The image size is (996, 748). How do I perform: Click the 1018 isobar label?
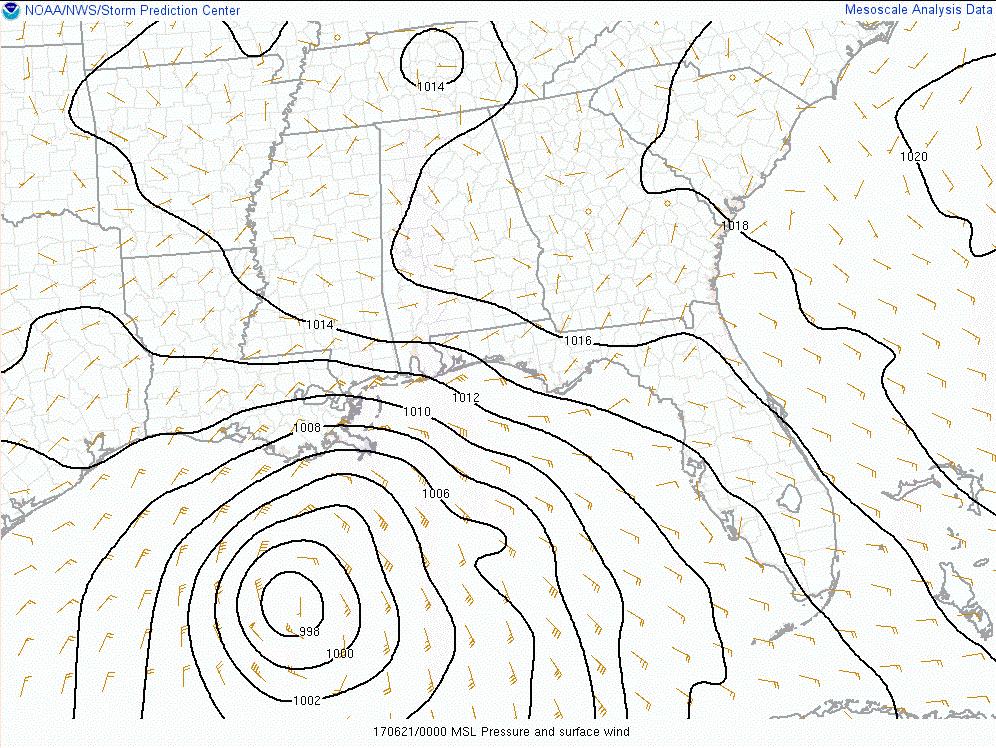point(735,225)
